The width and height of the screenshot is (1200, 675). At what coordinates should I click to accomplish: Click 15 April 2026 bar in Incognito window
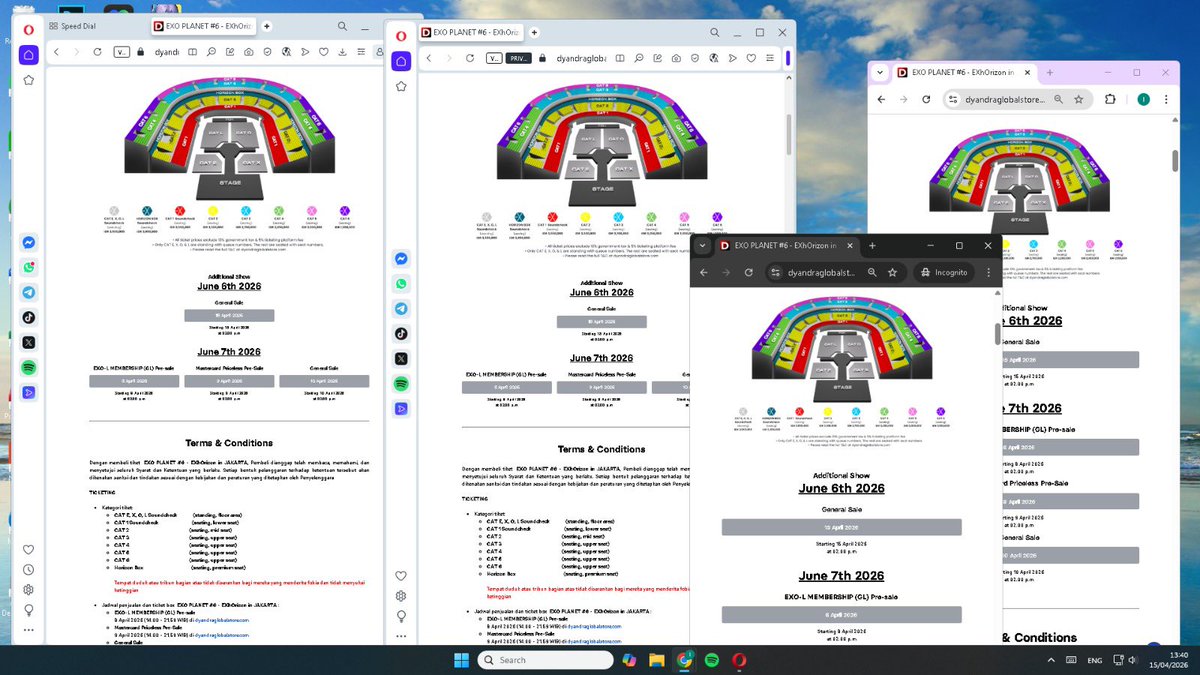coord(841,527)
